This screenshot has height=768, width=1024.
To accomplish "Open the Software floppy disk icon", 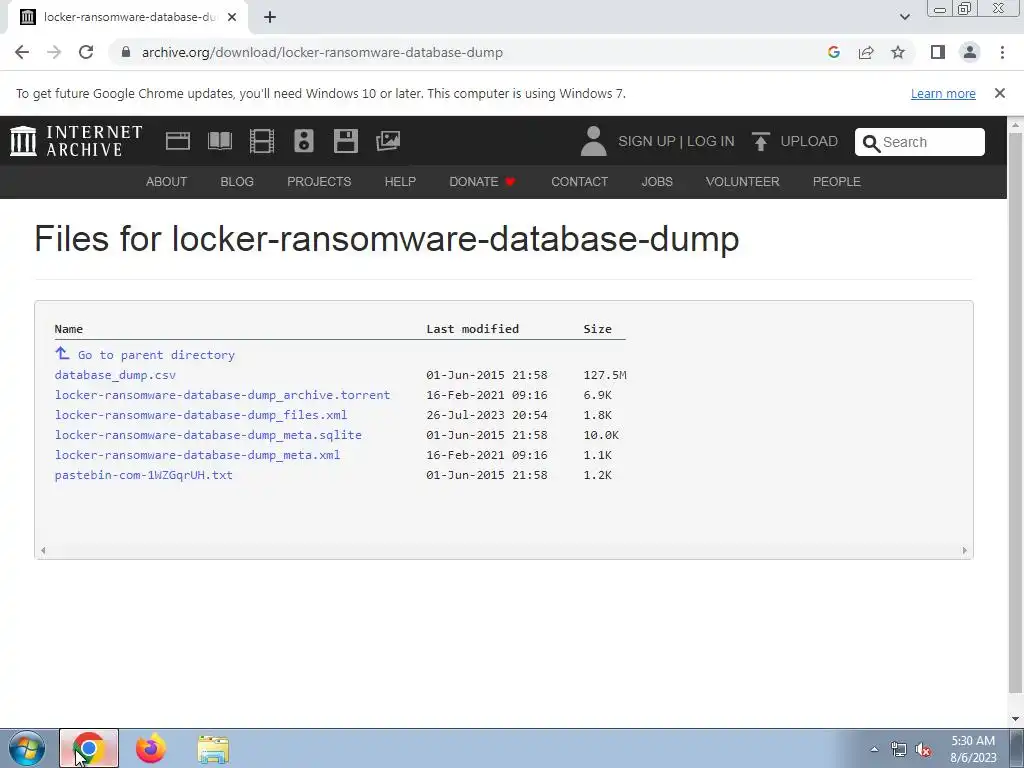I will tap(345, 141).
